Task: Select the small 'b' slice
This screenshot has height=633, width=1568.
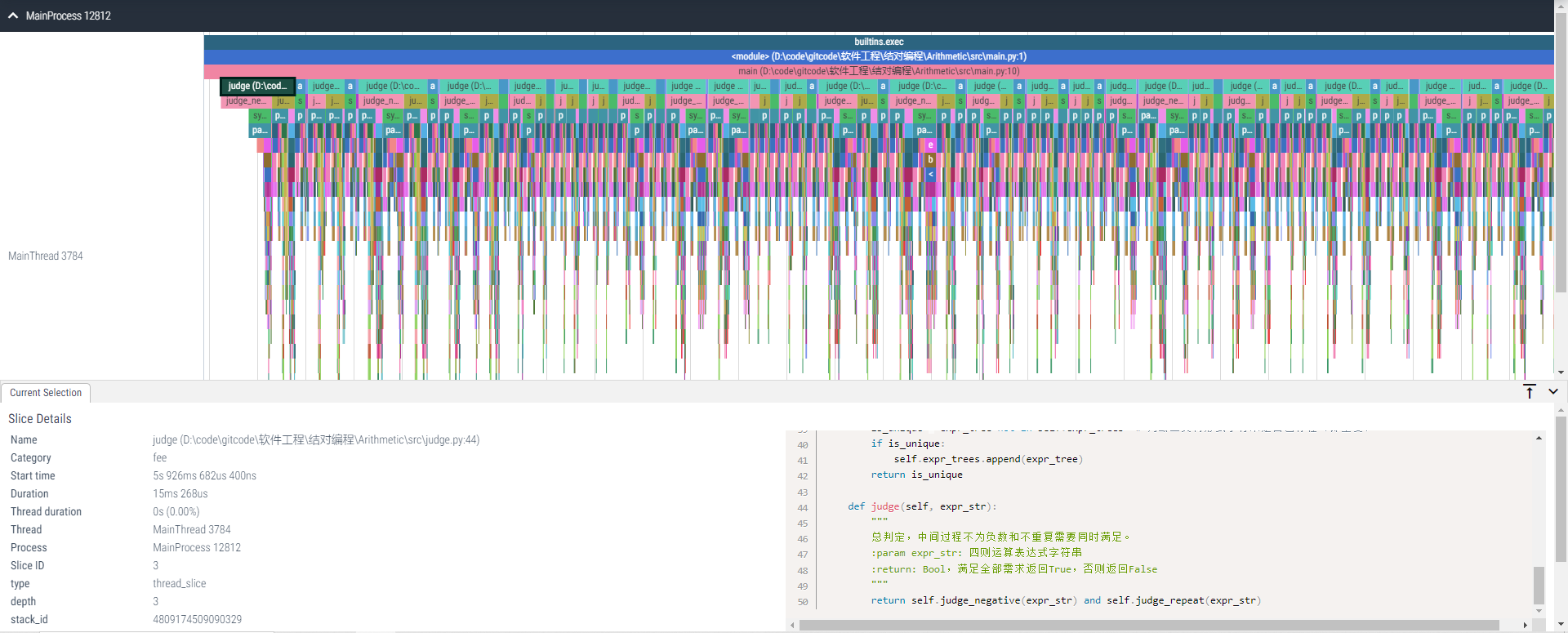Action: coord(930,160)
